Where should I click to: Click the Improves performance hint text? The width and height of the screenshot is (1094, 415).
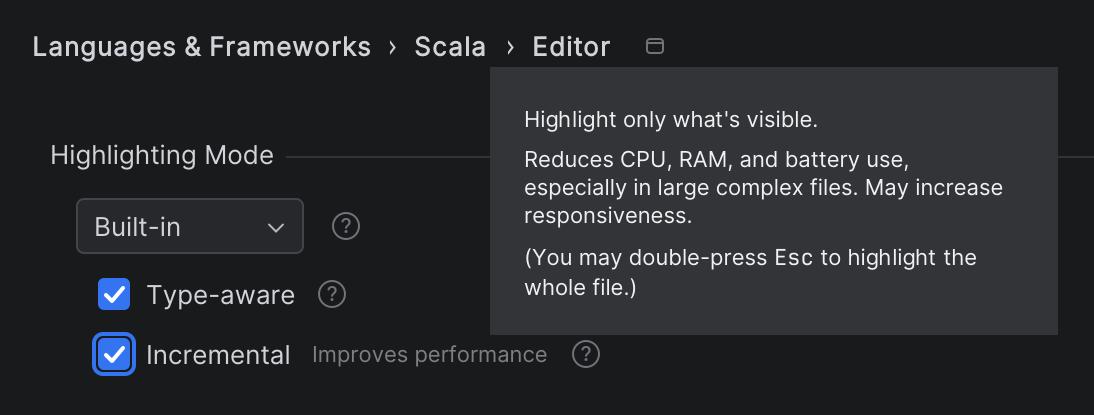point(429,355)
